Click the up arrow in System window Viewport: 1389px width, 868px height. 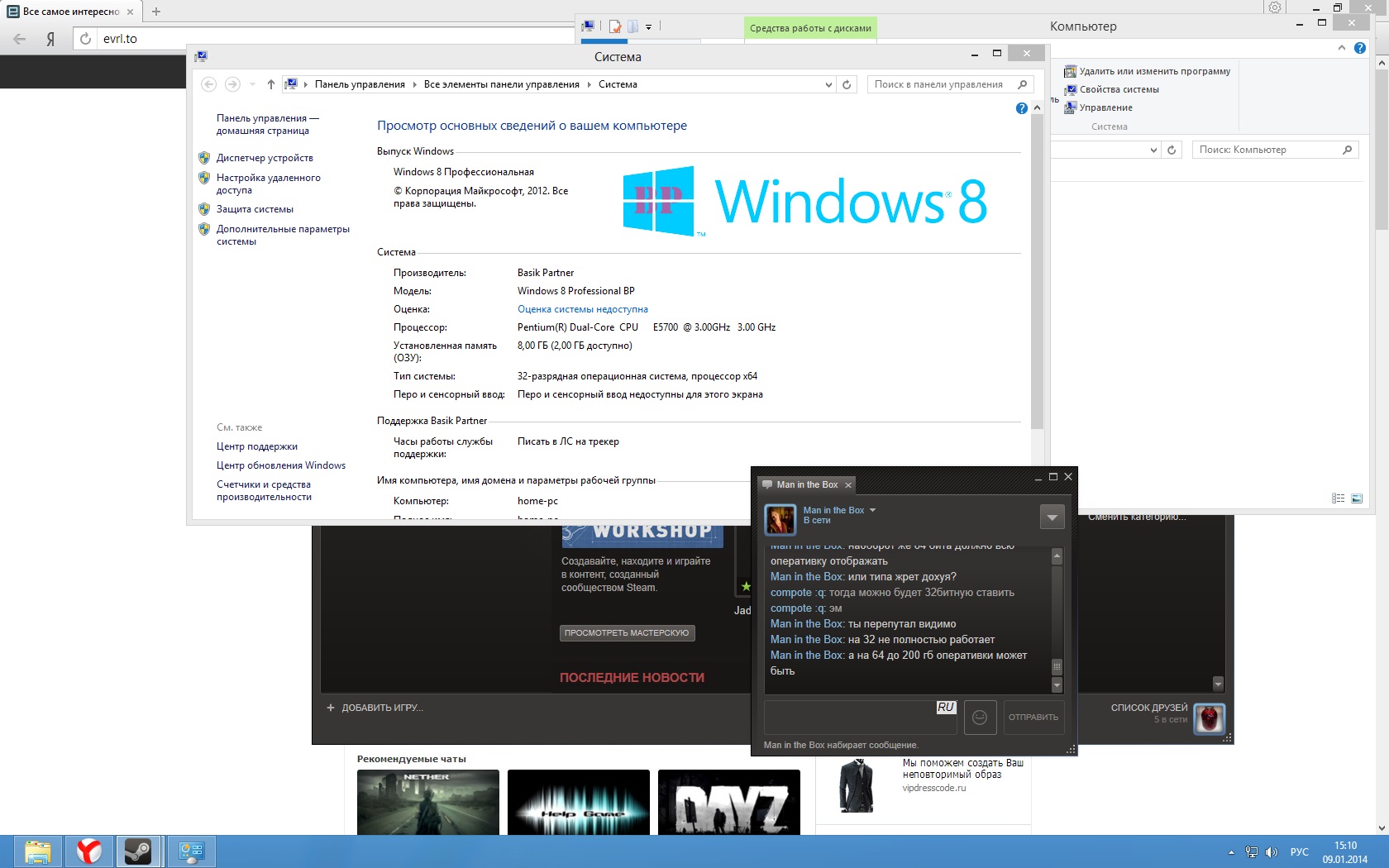(x=270, y=84)
